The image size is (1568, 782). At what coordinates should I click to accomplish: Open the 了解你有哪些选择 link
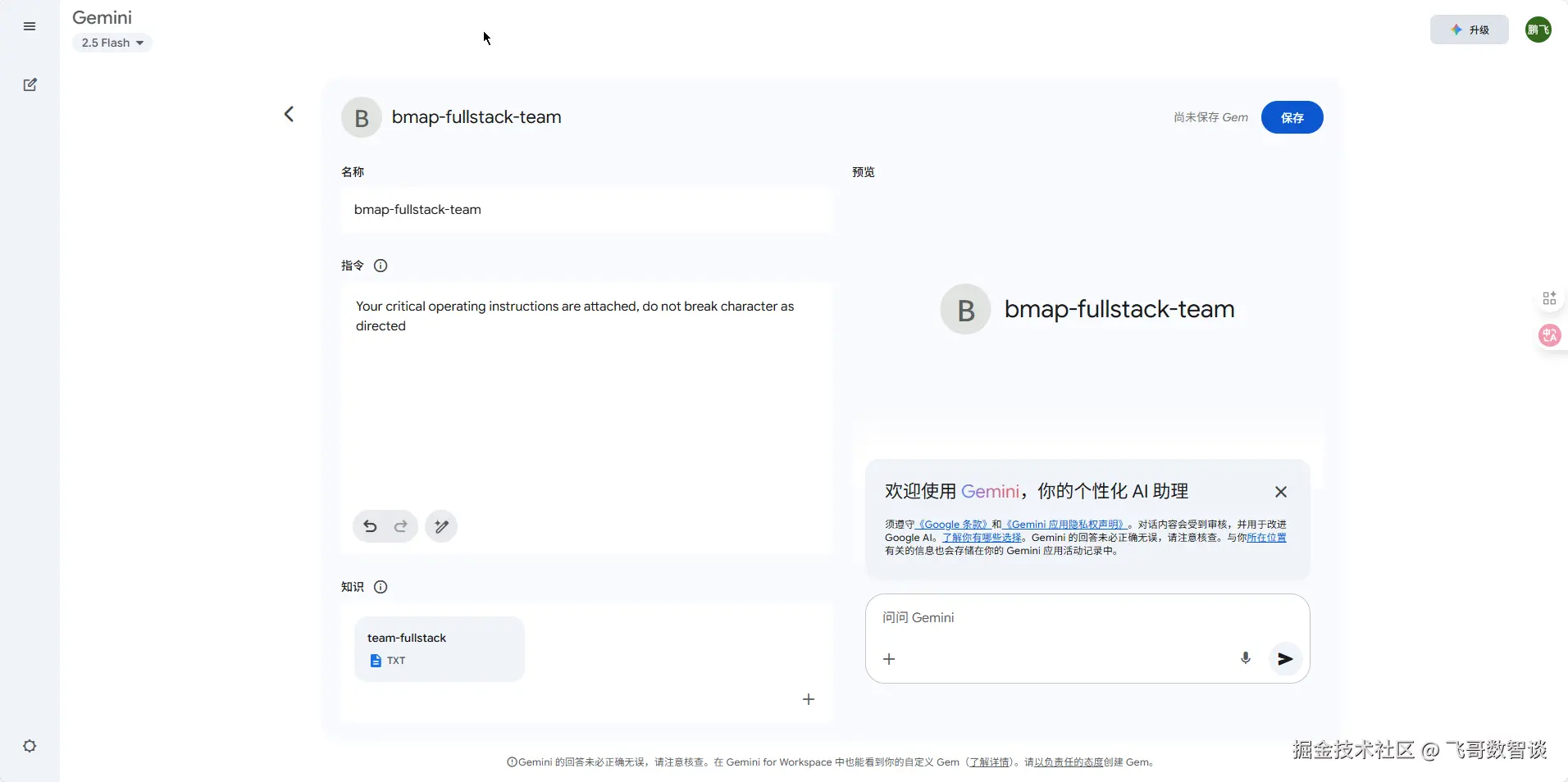coord(982,538)
